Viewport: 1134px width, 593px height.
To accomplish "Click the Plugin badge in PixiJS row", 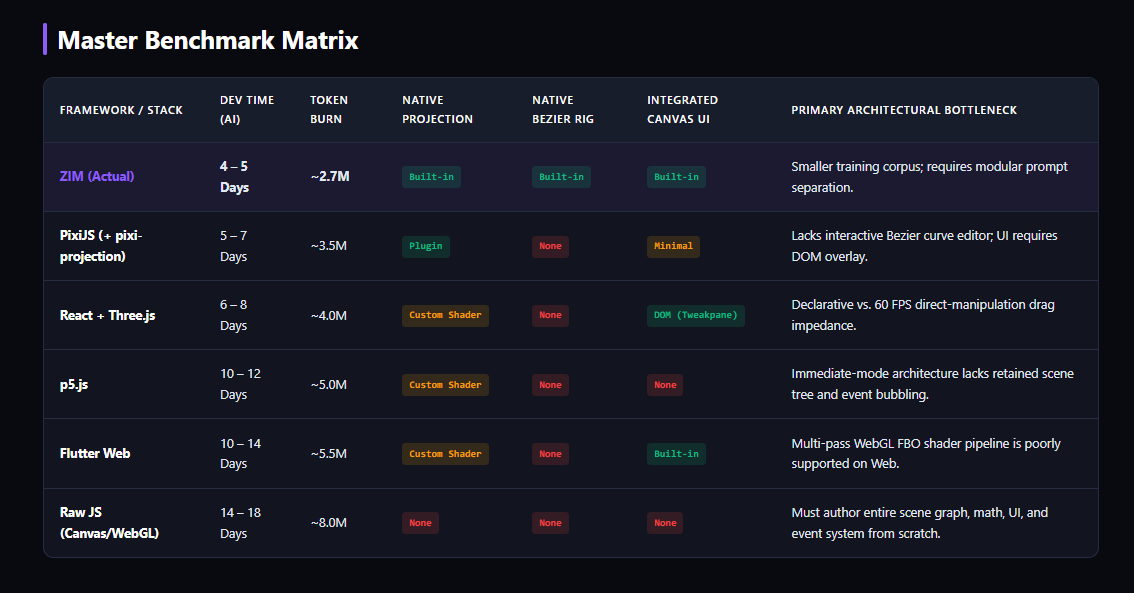I will tap(425, 247).
